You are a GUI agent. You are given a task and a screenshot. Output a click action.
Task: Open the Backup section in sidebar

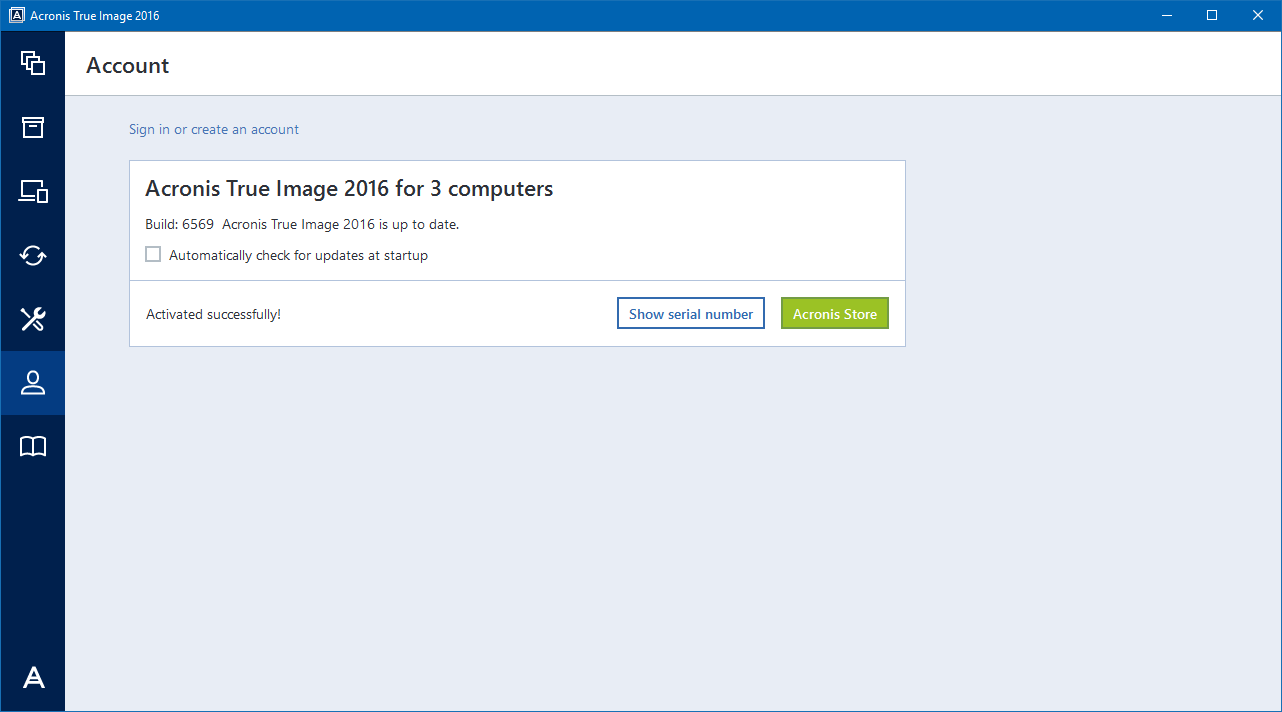click(x=33, y=63)
